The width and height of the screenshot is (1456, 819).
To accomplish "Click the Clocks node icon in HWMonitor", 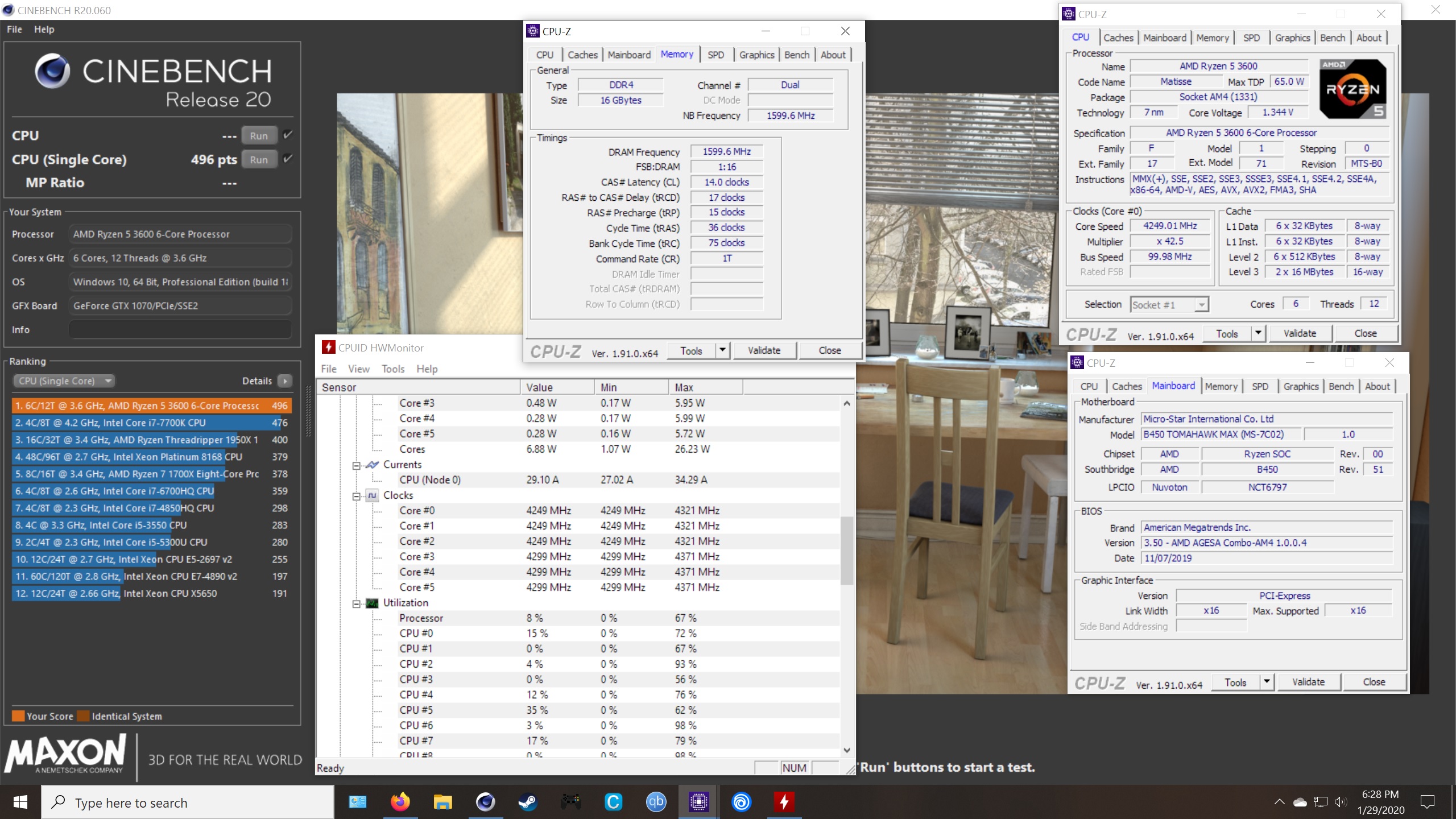I will coord(372,495).
